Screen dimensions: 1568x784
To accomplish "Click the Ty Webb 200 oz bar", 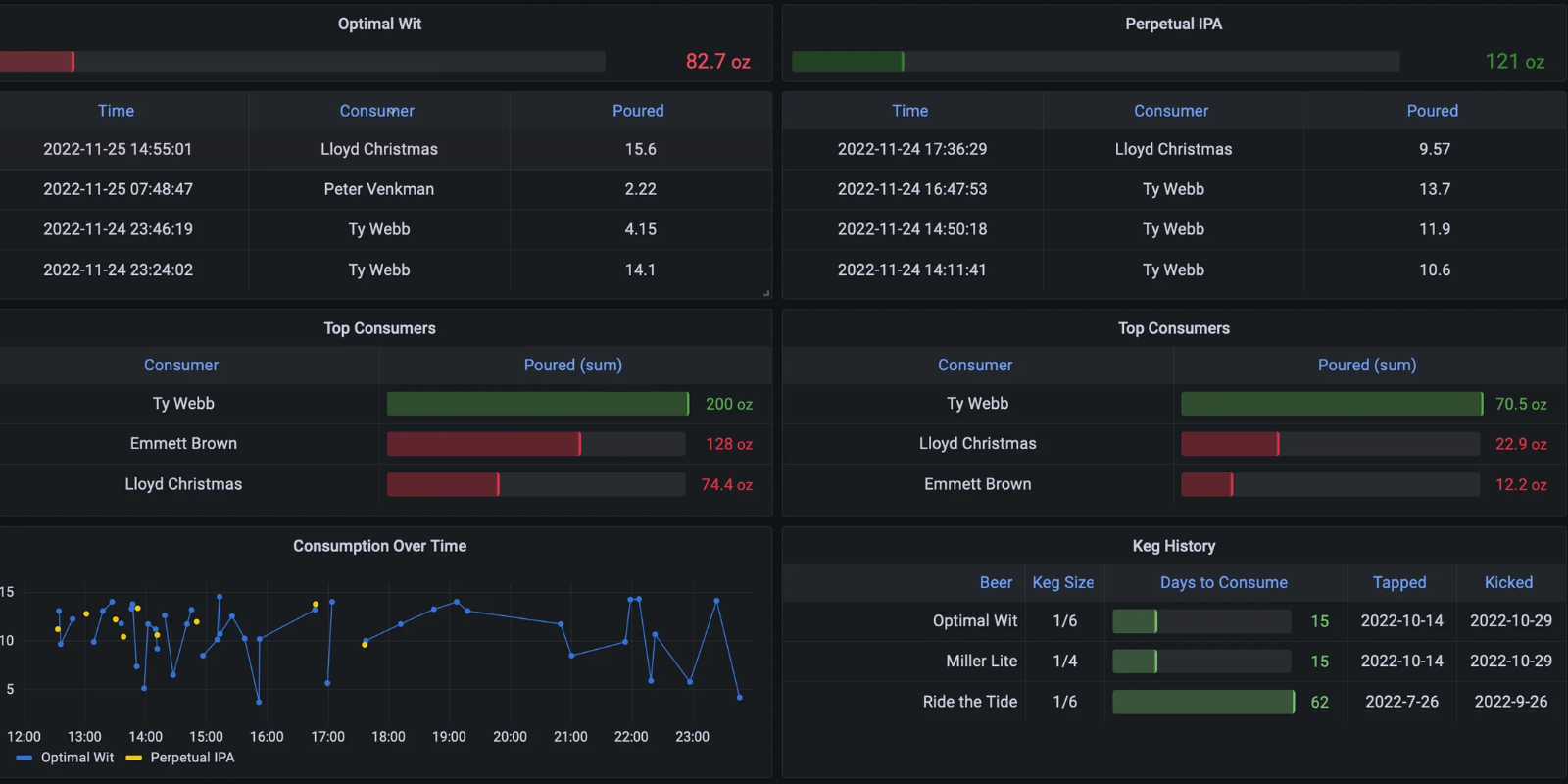I will (x=538, y=404).
